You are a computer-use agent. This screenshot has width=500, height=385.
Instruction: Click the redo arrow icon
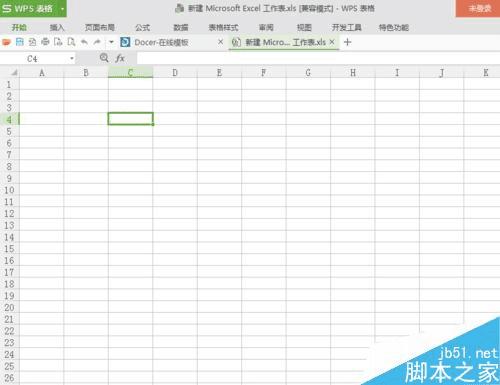(x=97, y=42)
